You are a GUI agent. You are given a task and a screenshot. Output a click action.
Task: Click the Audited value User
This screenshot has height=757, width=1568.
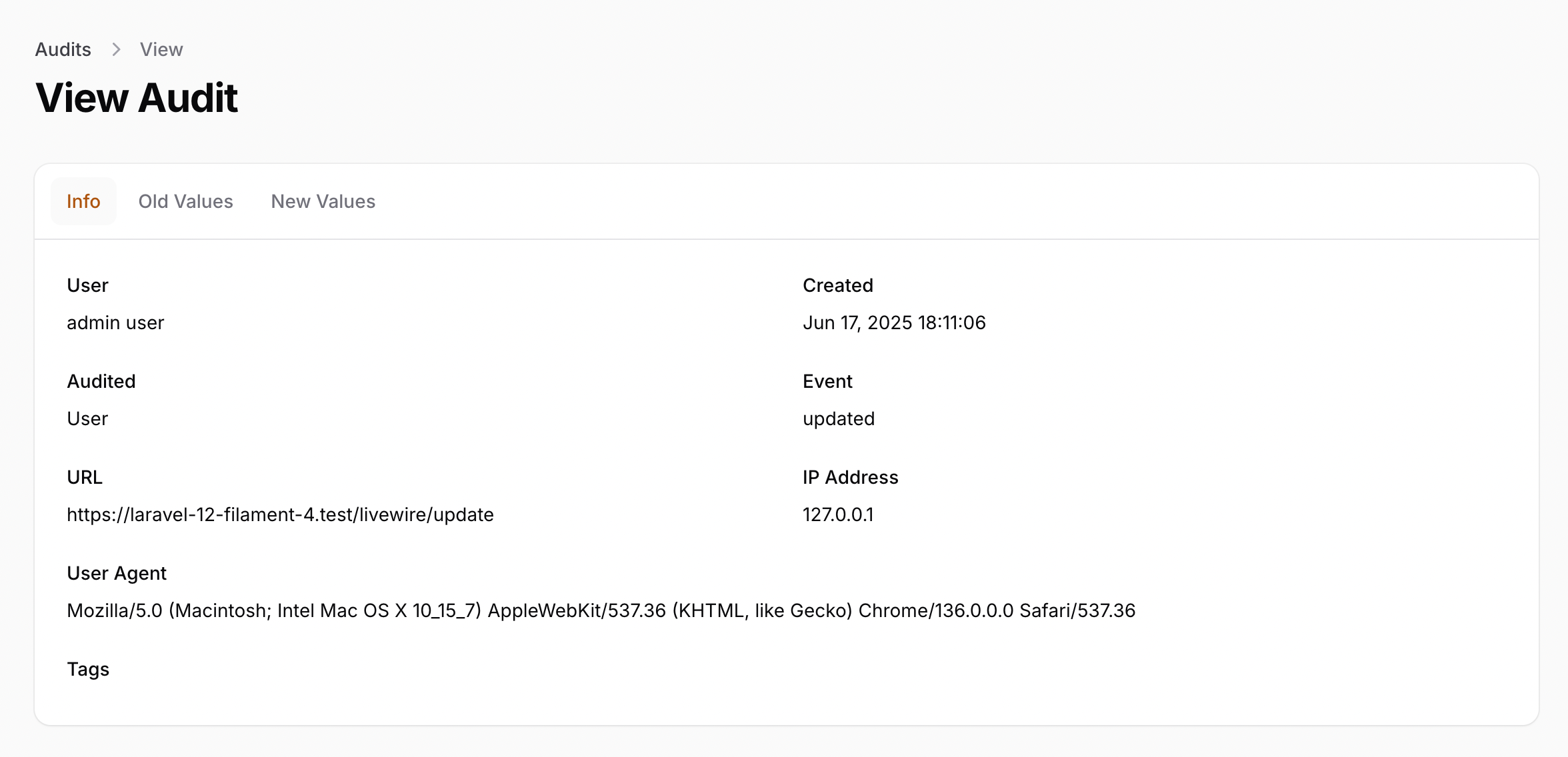[x=87, y=418]
